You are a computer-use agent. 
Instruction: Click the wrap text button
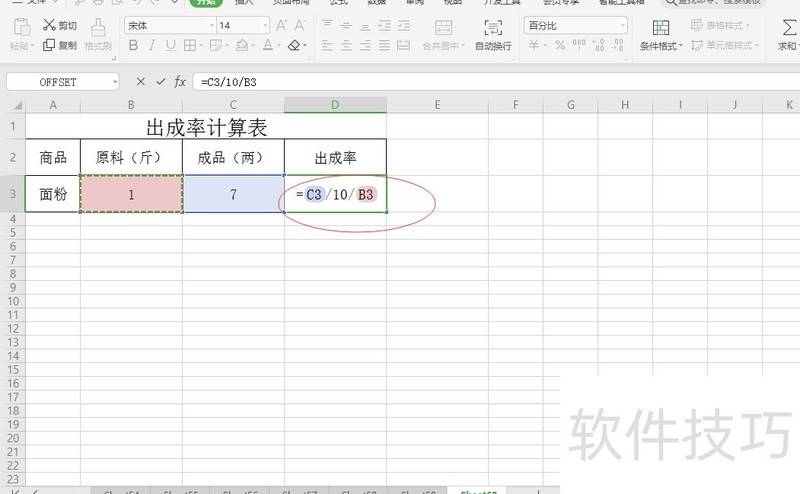492,33
